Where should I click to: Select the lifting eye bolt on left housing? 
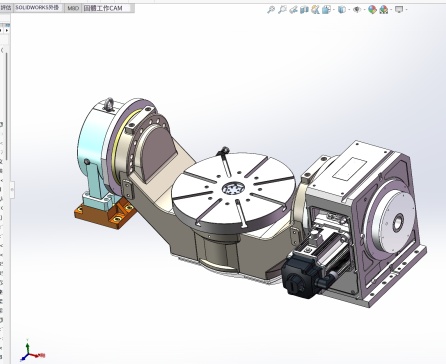(x=108, y=104)
